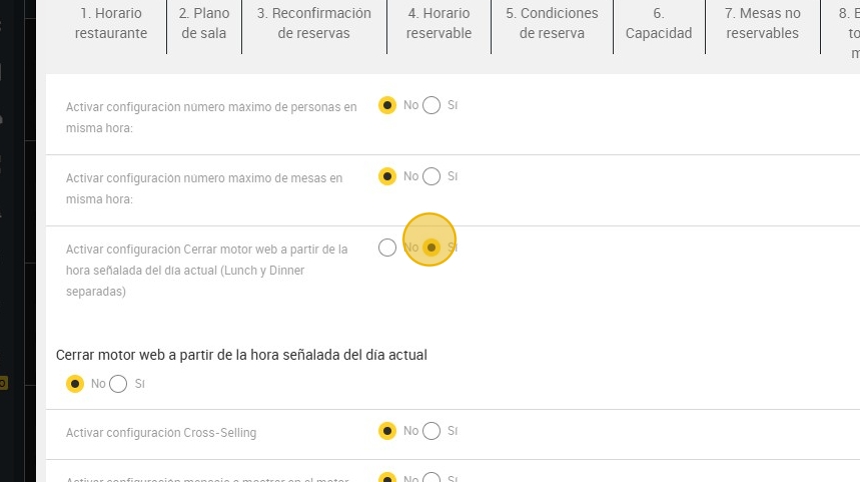Image resolution: width=860 pixels, height=482 pixels.
Task: Set Cerrar motor web Lunch y Dinner to No
Action: coord(388,247)
